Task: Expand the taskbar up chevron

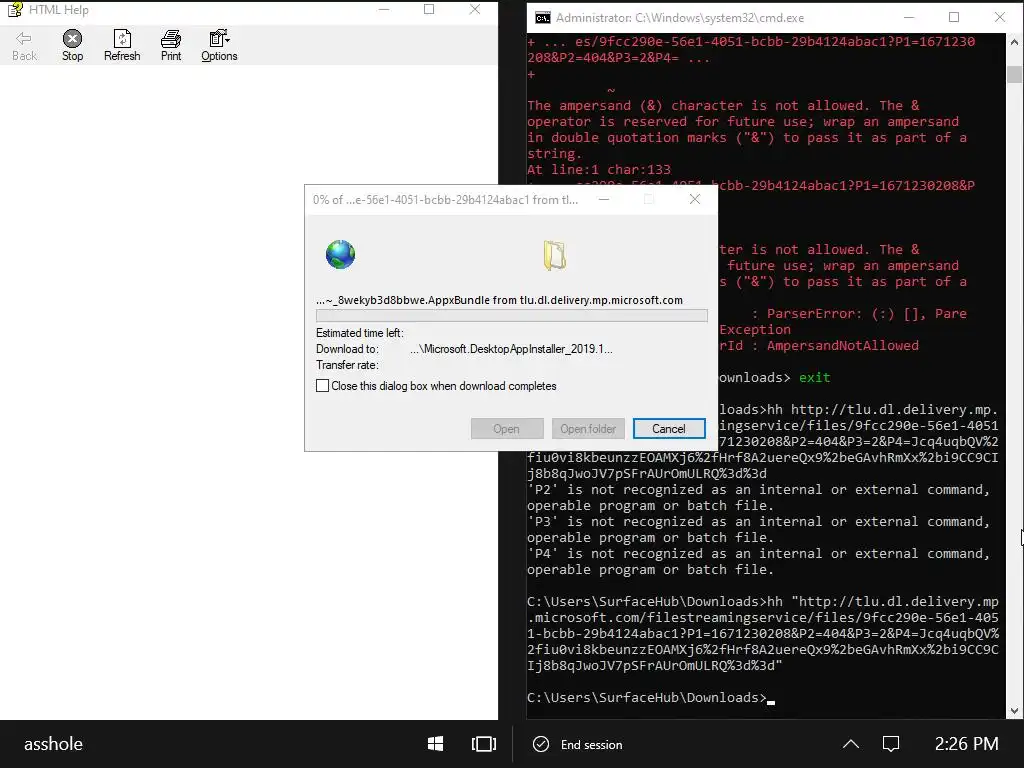Action: pos(851,744)
